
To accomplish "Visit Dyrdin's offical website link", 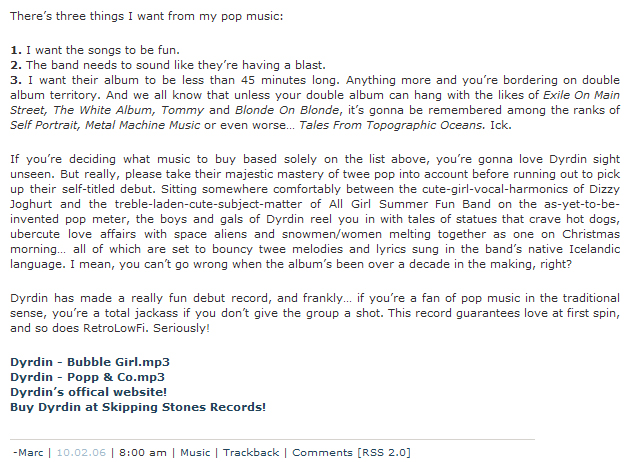I will coord(88,392).
